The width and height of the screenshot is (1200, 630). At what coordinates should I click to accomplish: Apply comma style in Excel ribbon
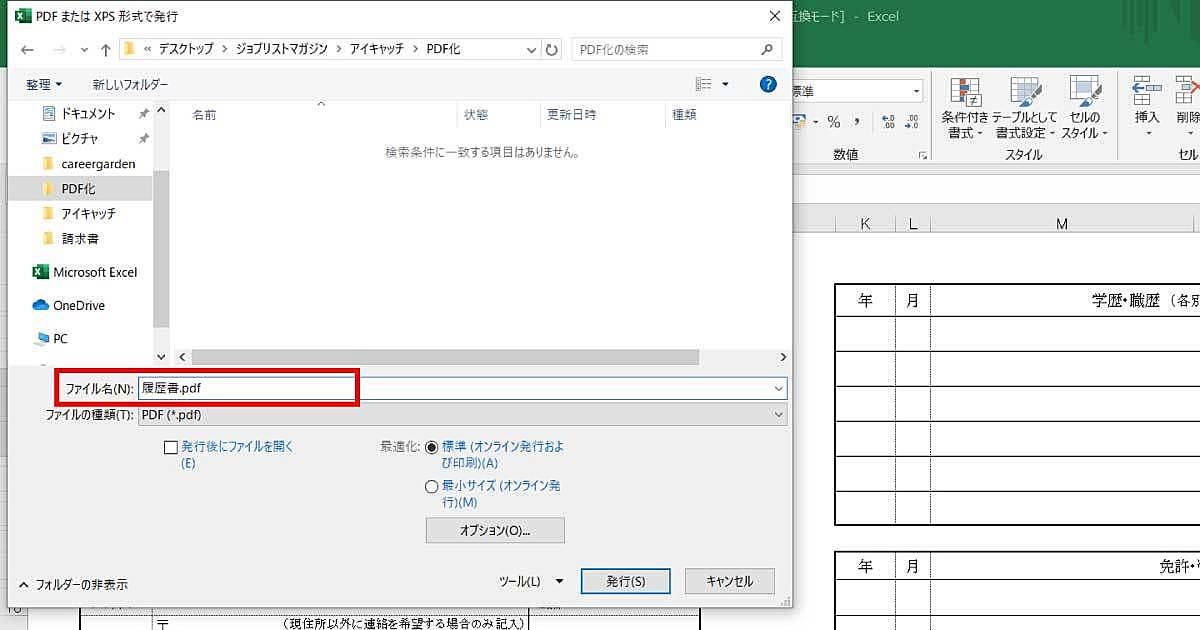tap(859, 122)
